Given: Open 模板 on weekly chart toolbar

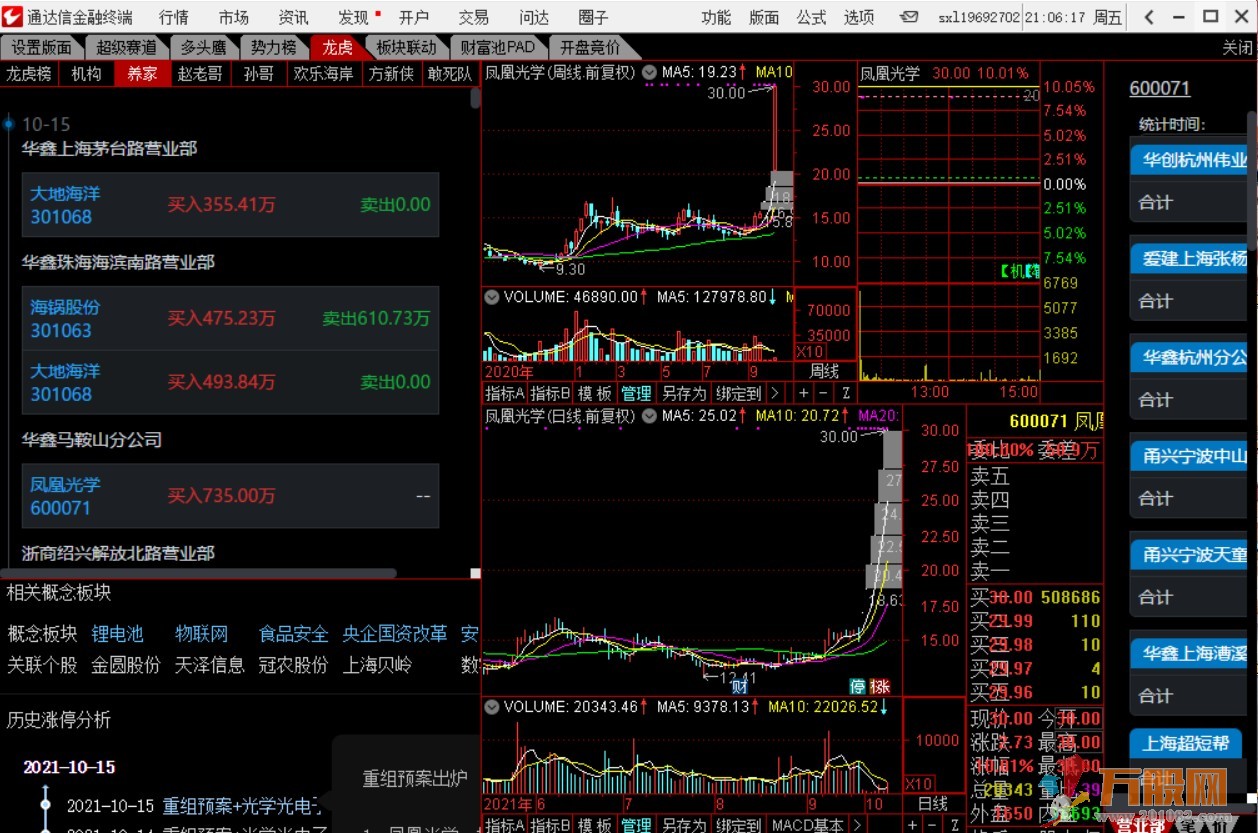Looking at the screenshot, I should point(595,393).
